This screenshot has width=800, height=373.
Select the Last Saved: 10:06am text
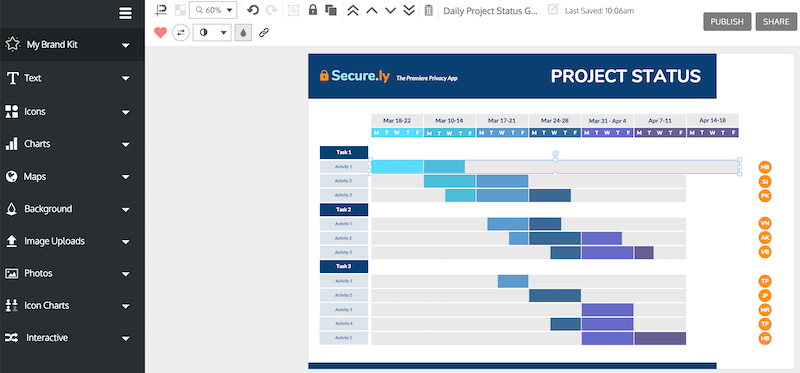pos(599,11)
